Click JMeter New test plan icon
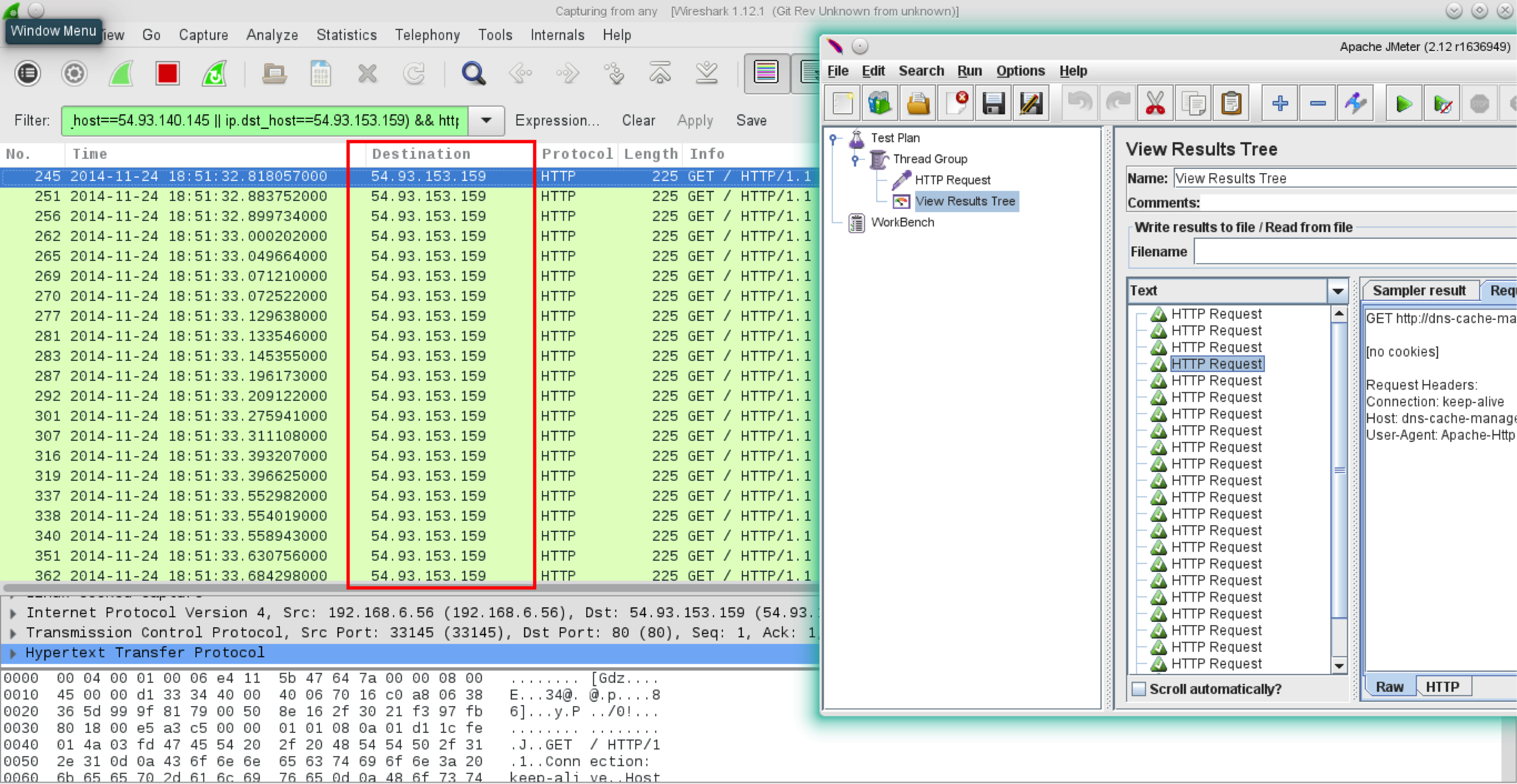 point(843,104)
